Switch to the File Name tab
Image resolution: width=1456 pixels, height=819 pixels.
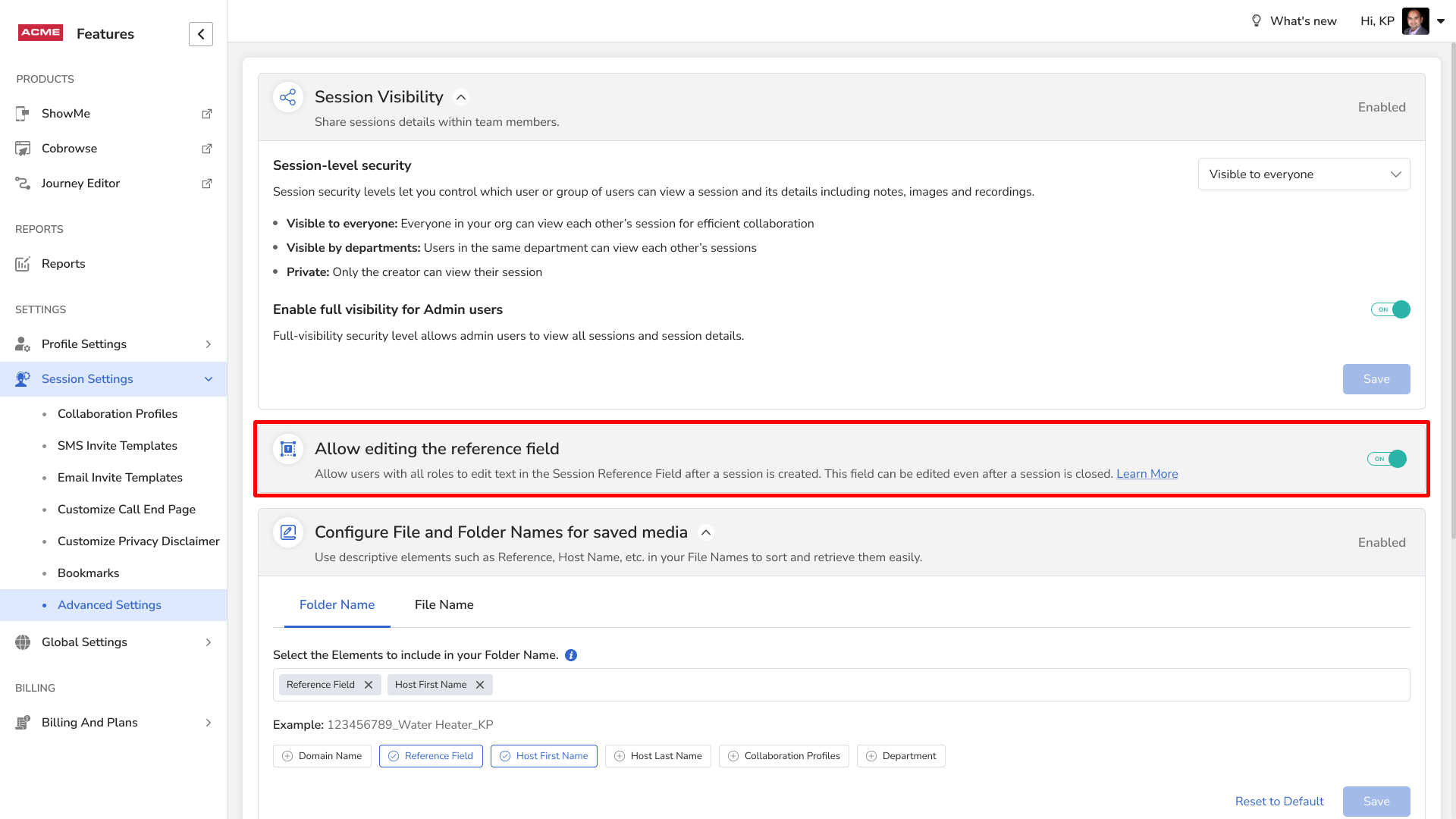444,605
